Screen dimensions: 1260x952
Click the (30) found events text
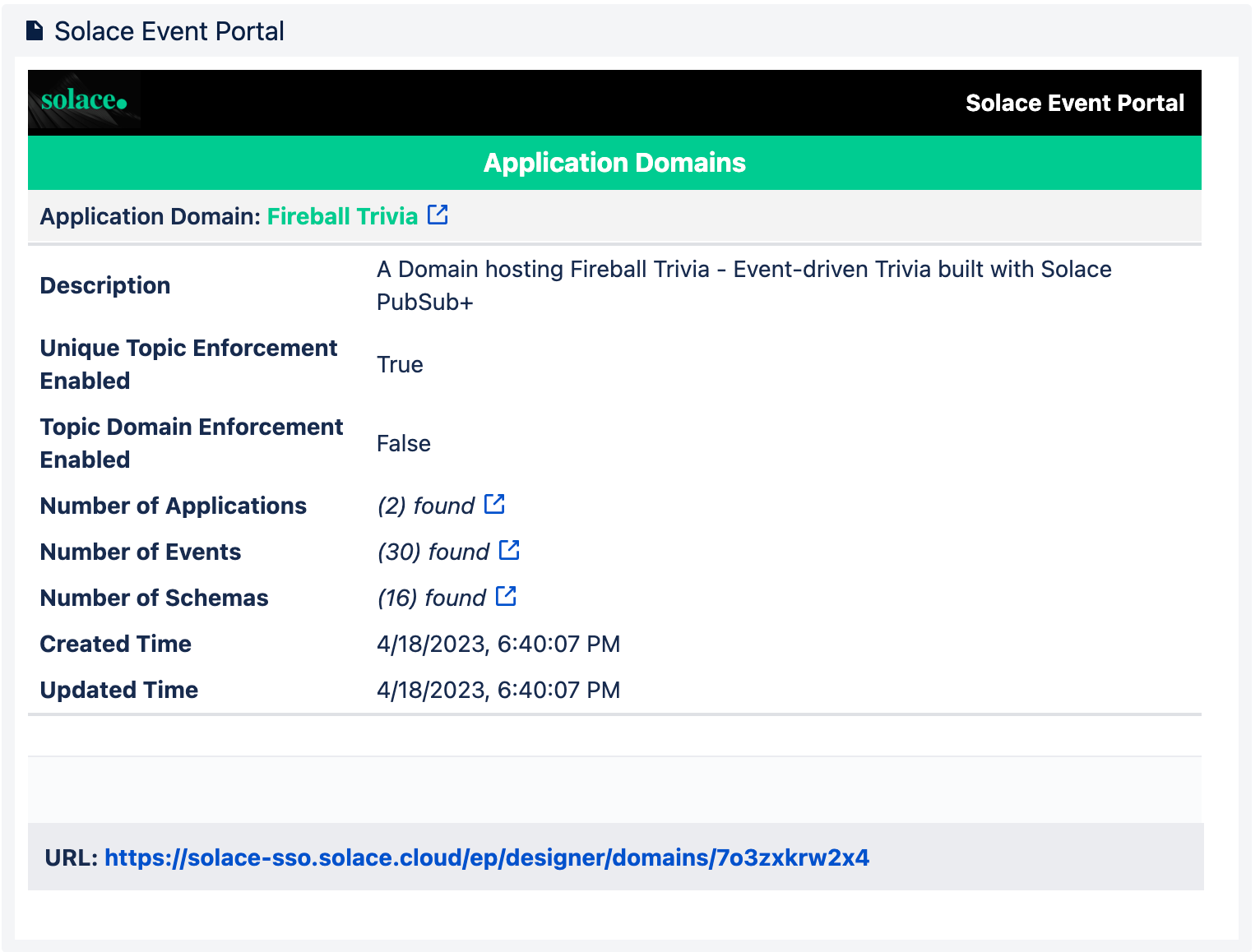pyautogui.click(x=433, y=552)
